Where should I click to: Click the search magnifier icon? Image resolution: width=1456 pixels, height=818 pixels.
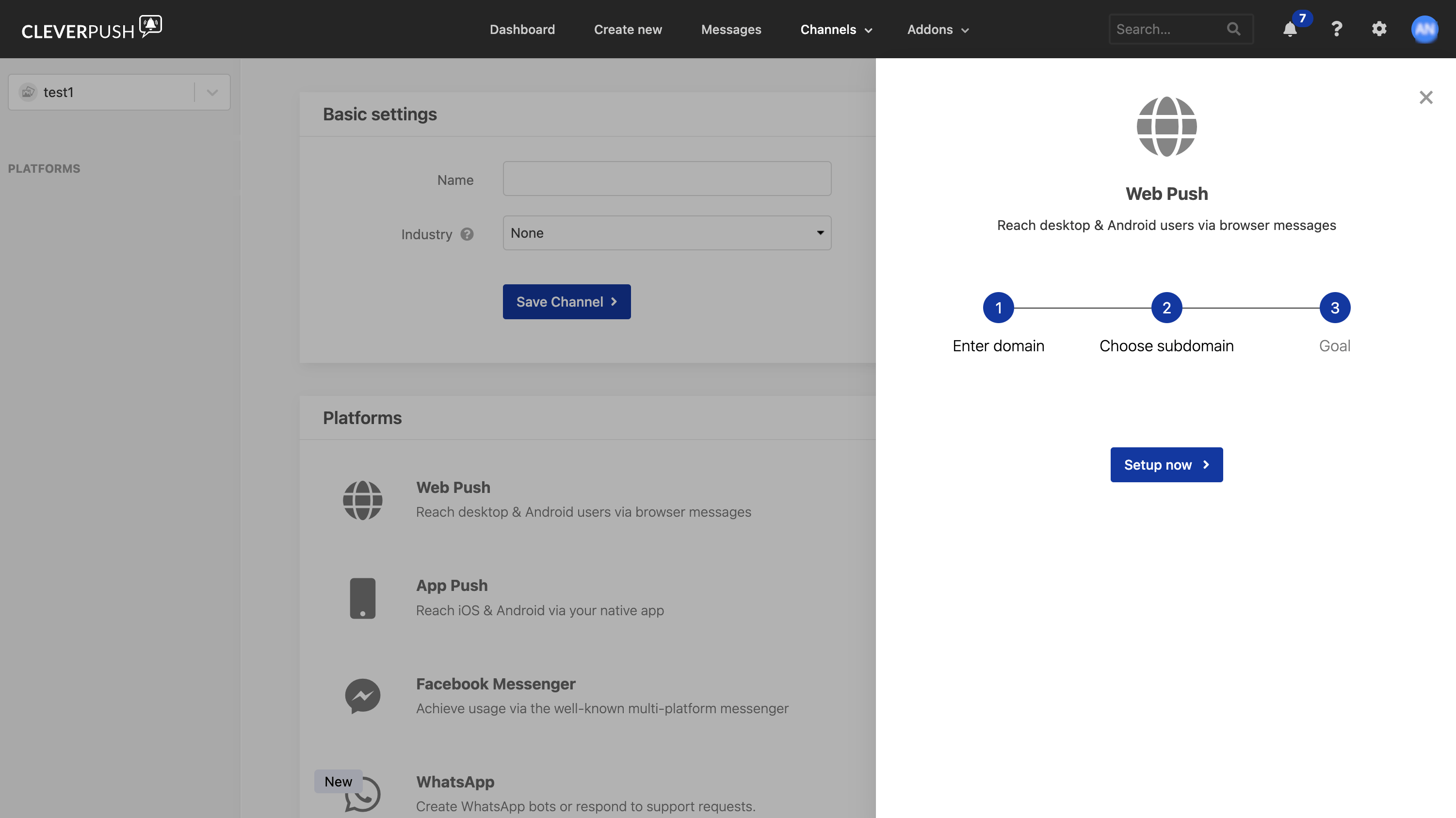(x=1234, y=29)
